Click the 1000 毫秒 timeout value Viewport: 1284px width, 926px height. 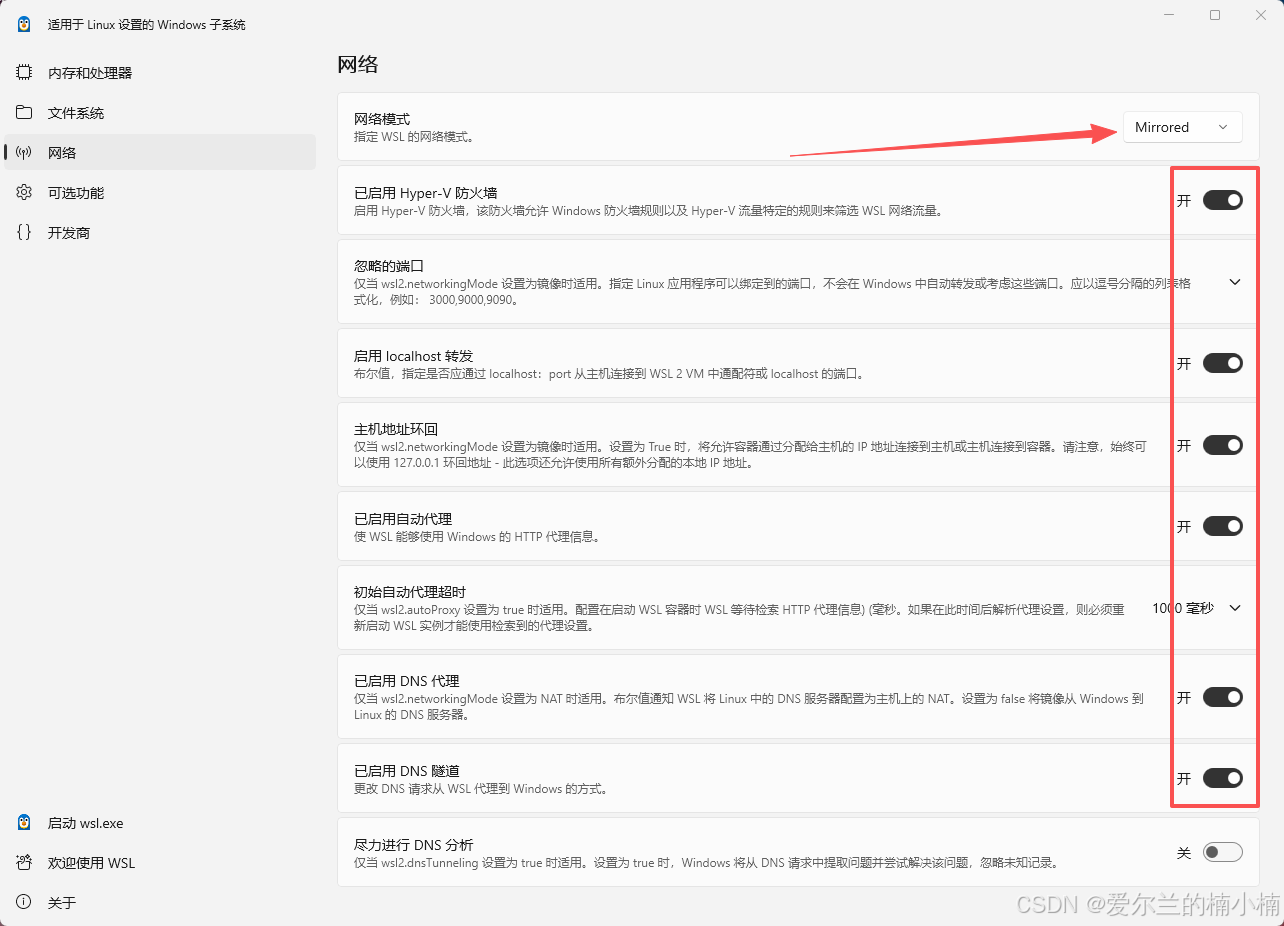(1183, 608)
